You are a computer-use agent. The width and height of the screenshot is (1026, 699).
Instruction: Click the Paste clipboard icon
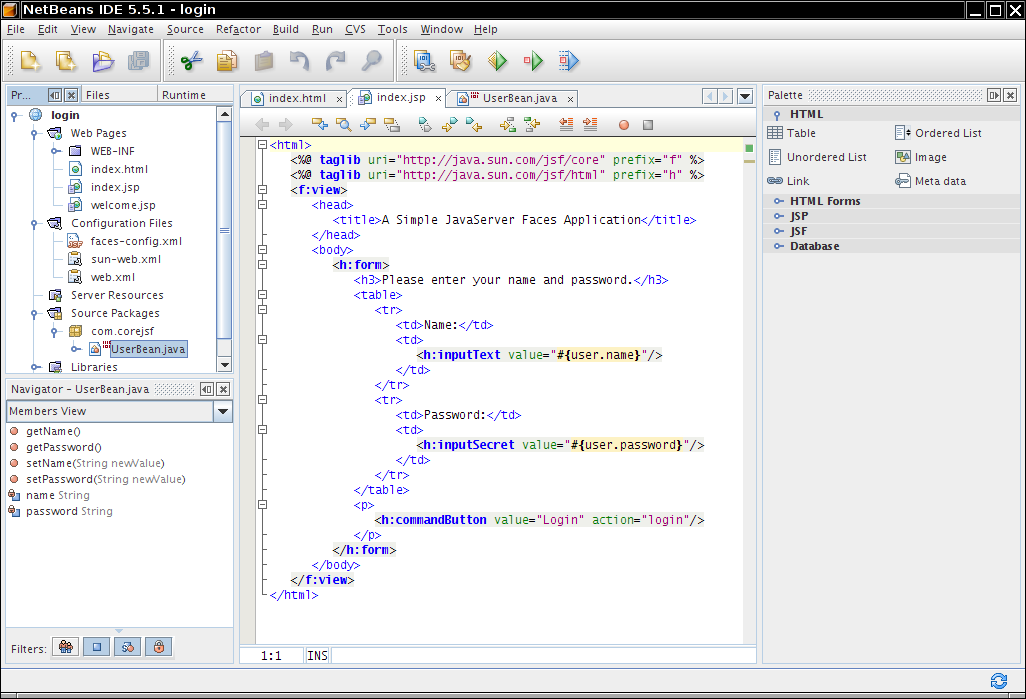point(264,61)
